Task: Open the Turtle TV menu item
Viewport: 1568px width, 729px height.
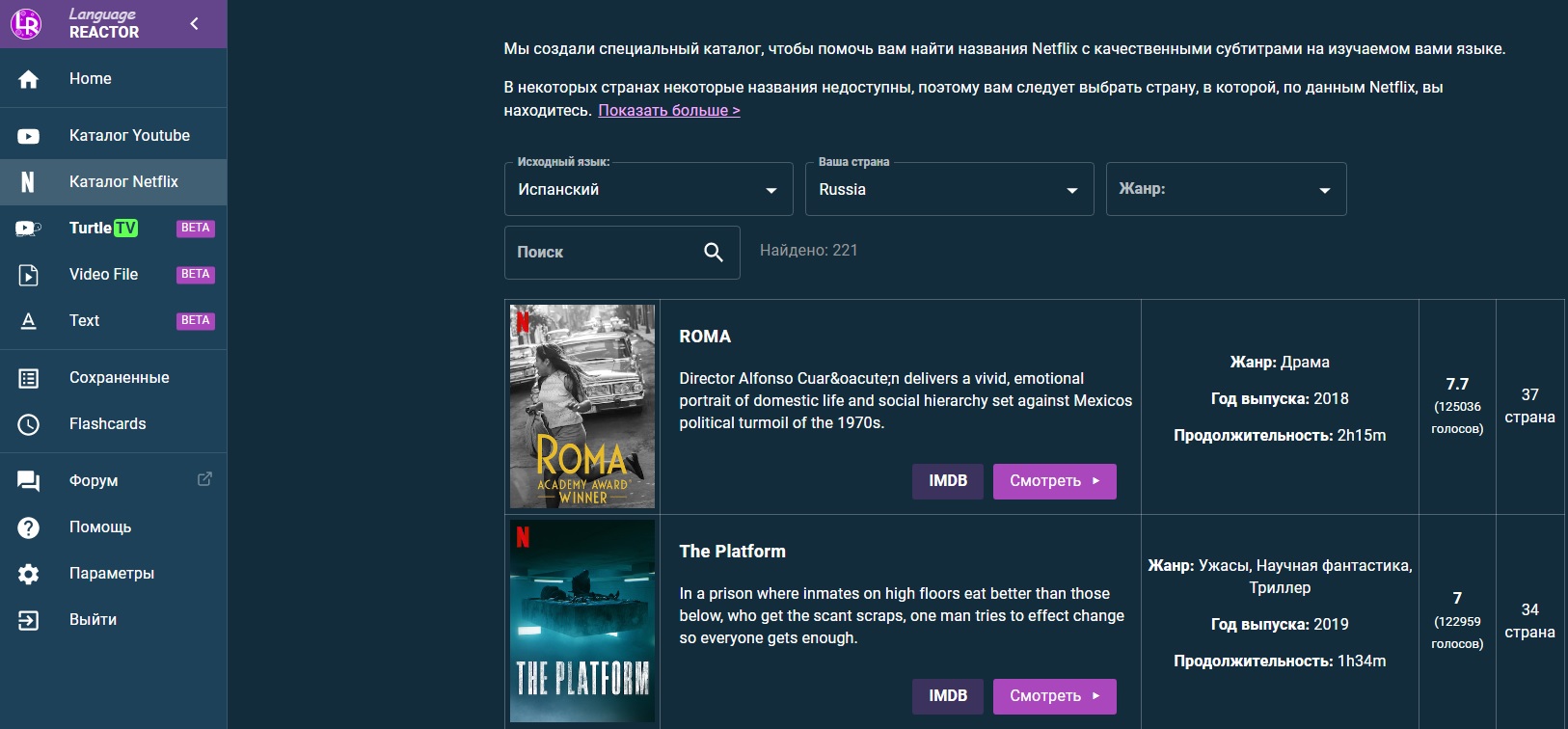Action: pos(114,229)
